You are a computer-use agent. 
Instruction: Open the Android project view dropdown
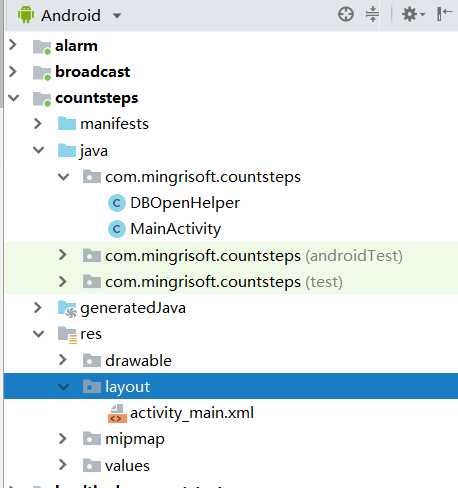(x=117, y=15)
